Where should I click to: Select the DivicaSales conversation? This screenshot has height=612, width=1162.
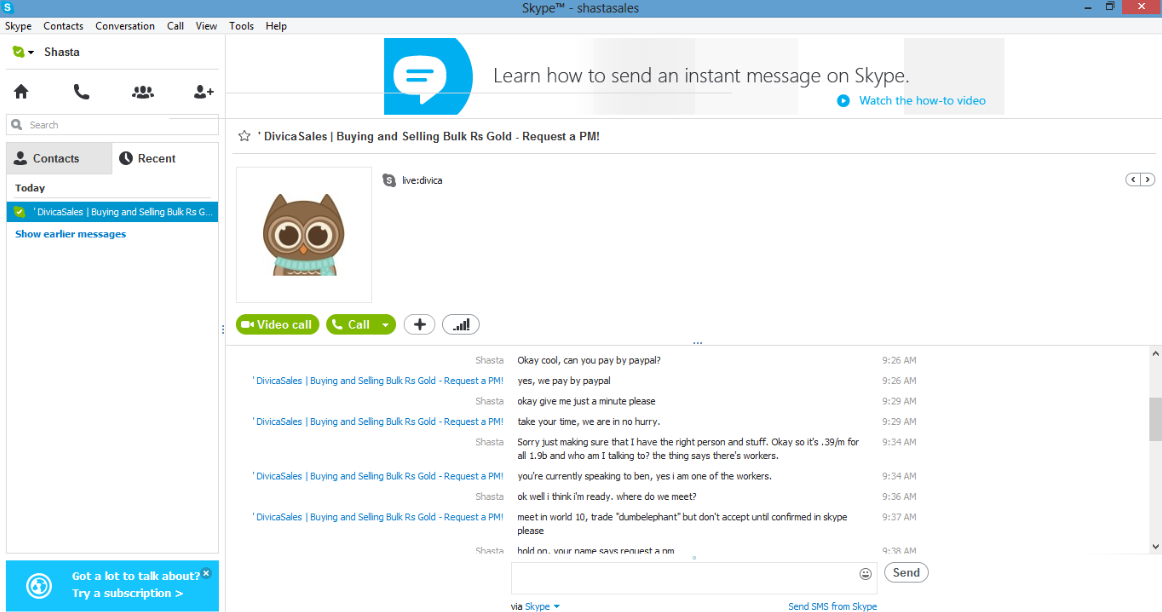coord(113,212)
